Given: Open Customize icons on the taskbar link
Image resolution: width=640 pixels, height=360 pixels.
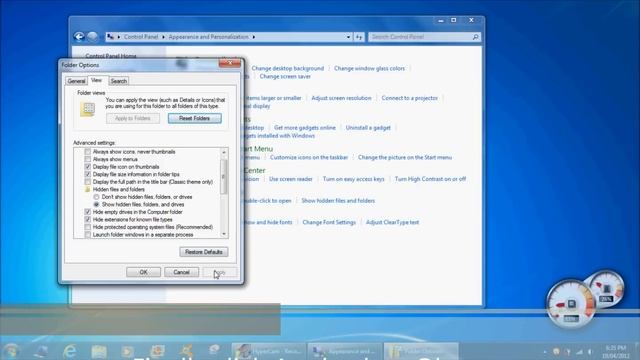Looking at the screenshot, I should [309, 157].
